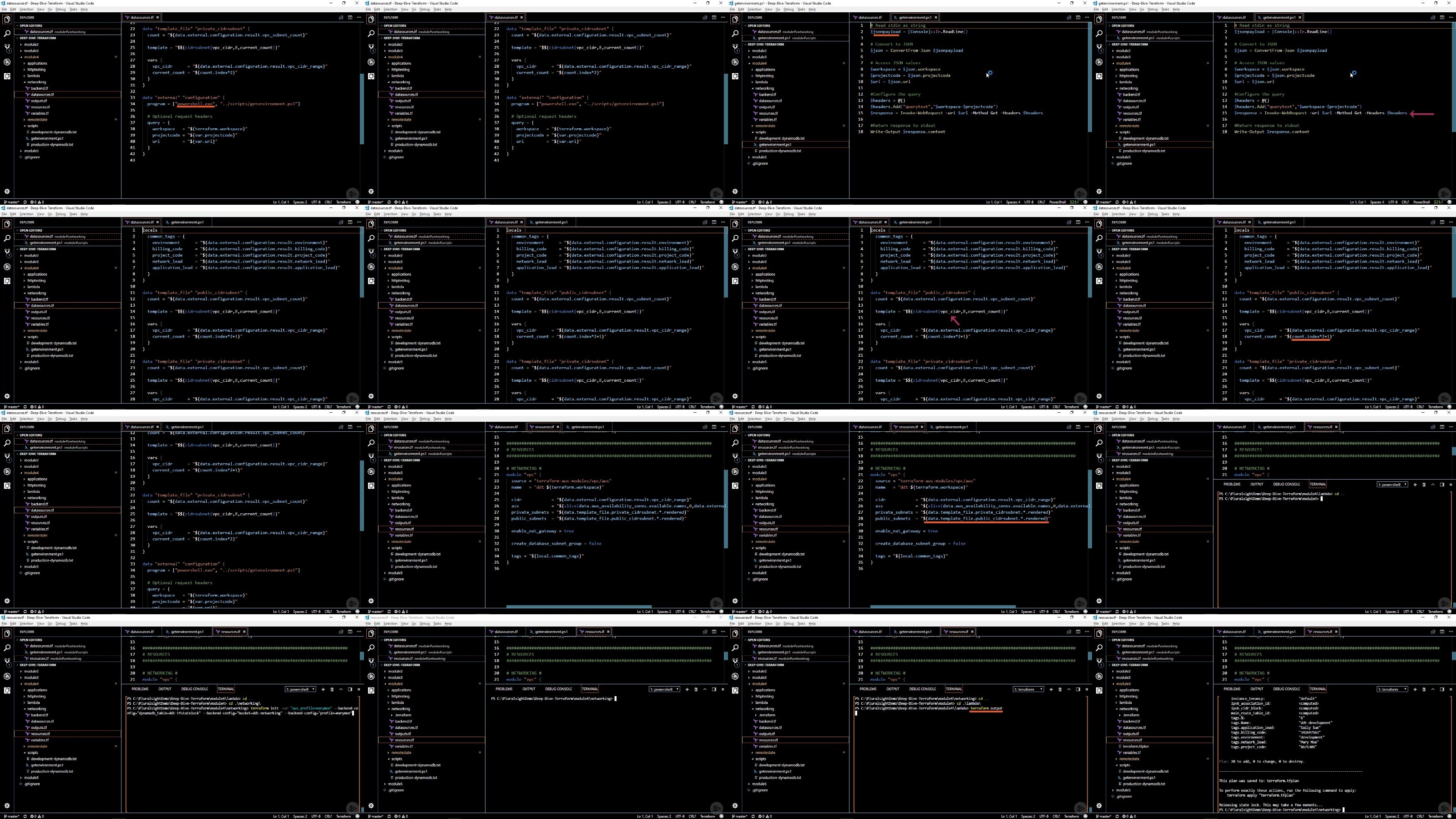The image size is (1456, 819).
Task: Open terminal selector in 'terraform output' window
Action: (x=1028, y=689)
